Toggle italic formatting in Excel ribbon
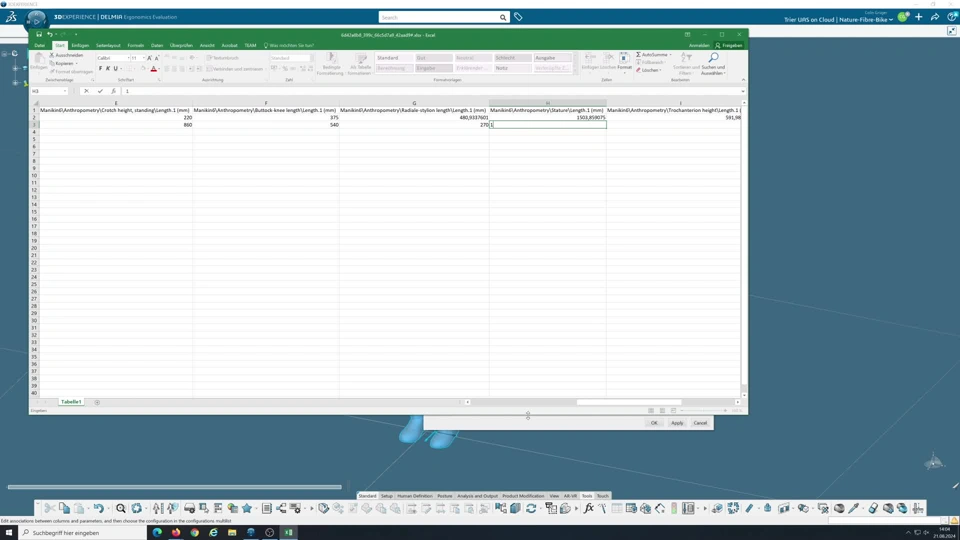This screenshot has width=960, height=540. pyautogui.click(x=108, y=69)
